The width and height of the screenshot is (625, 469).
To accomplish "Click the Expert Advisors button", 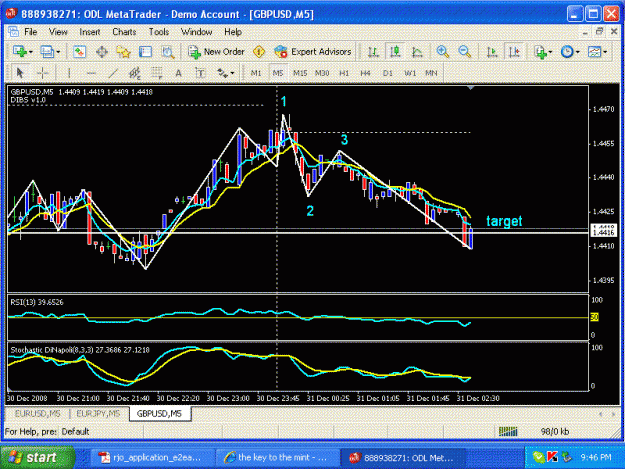I will tap(313, 51).
